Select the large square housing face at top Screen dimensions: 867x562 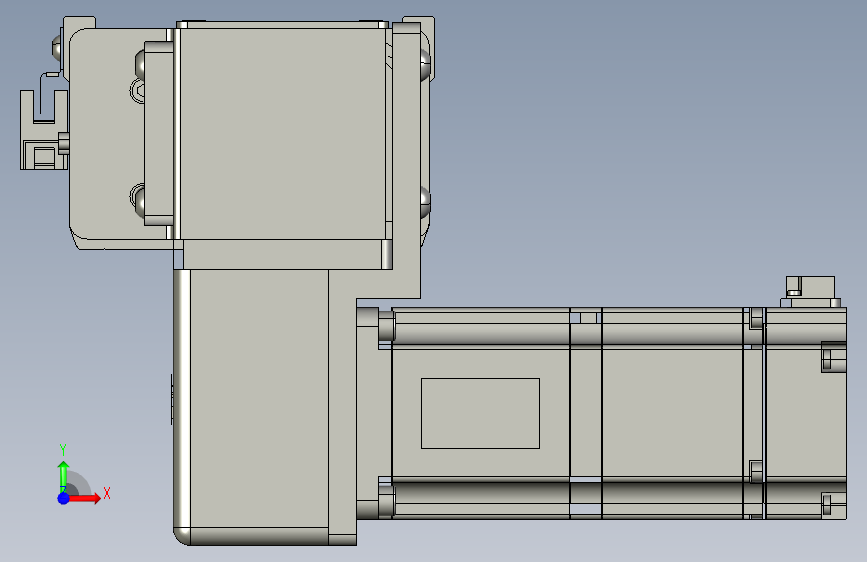tap(283, 134)
